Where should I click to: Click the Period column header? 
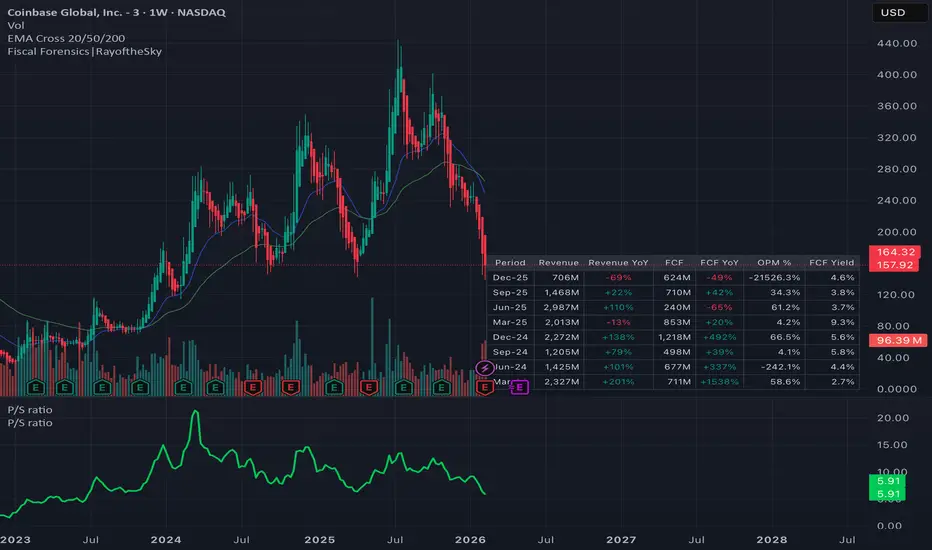(x=510, y=263)
